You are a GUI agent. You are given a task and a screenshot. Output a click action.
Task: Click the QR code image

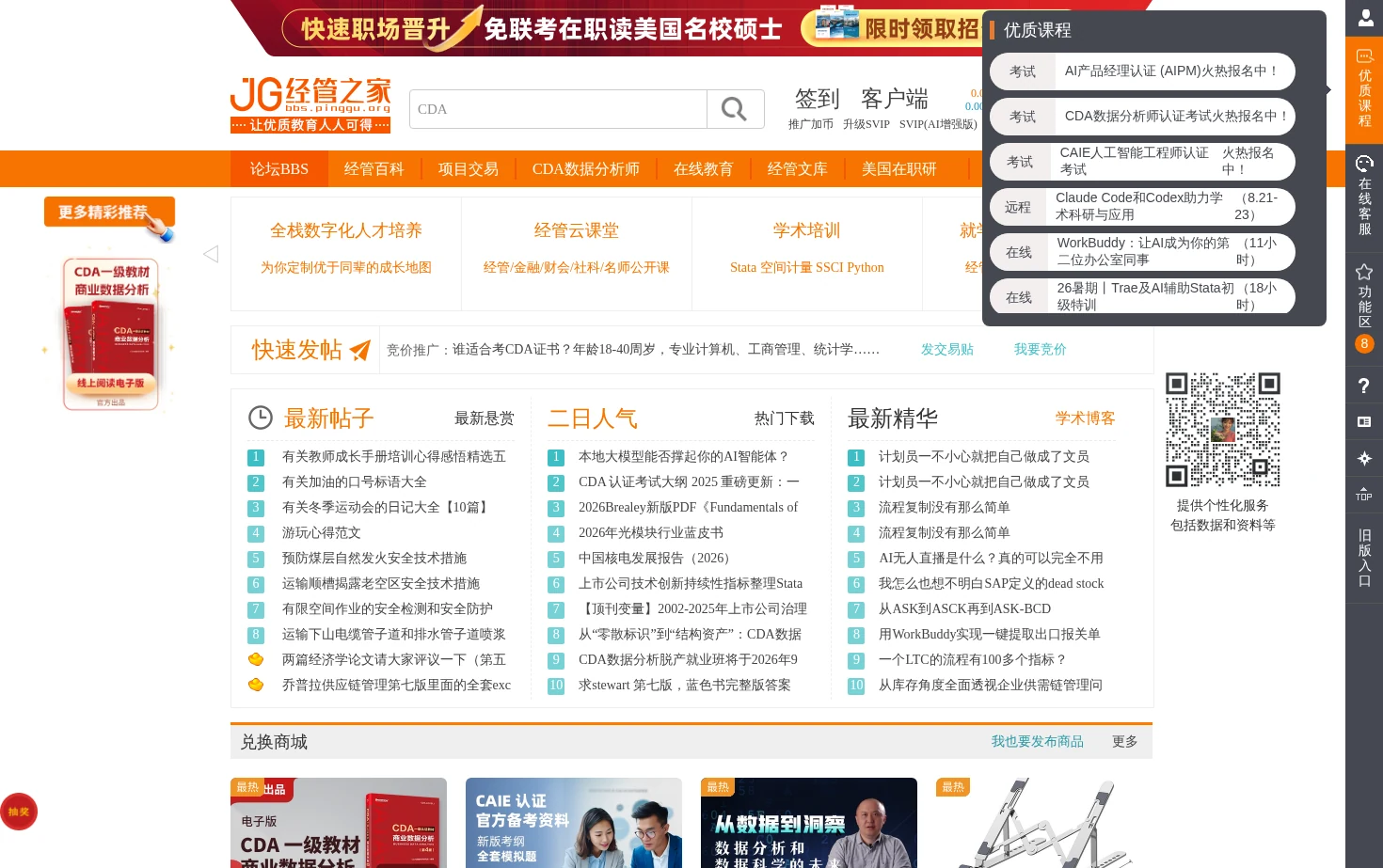(x=1223, y=430)
